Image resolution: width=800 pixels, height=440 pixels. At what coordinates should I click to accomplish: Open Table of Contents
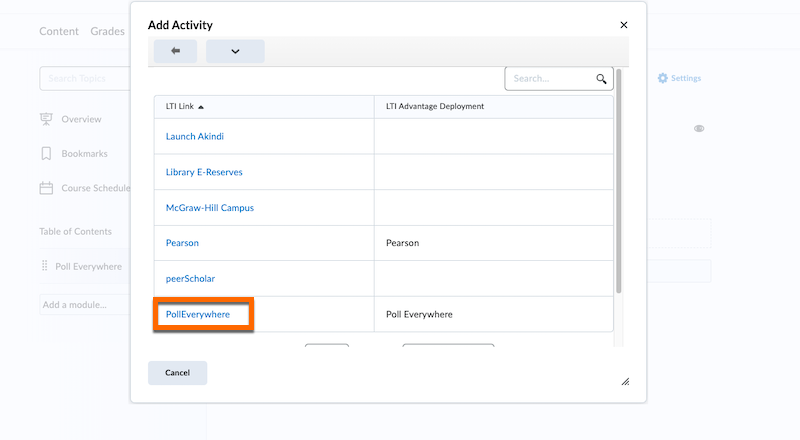[x=75, y=232]
